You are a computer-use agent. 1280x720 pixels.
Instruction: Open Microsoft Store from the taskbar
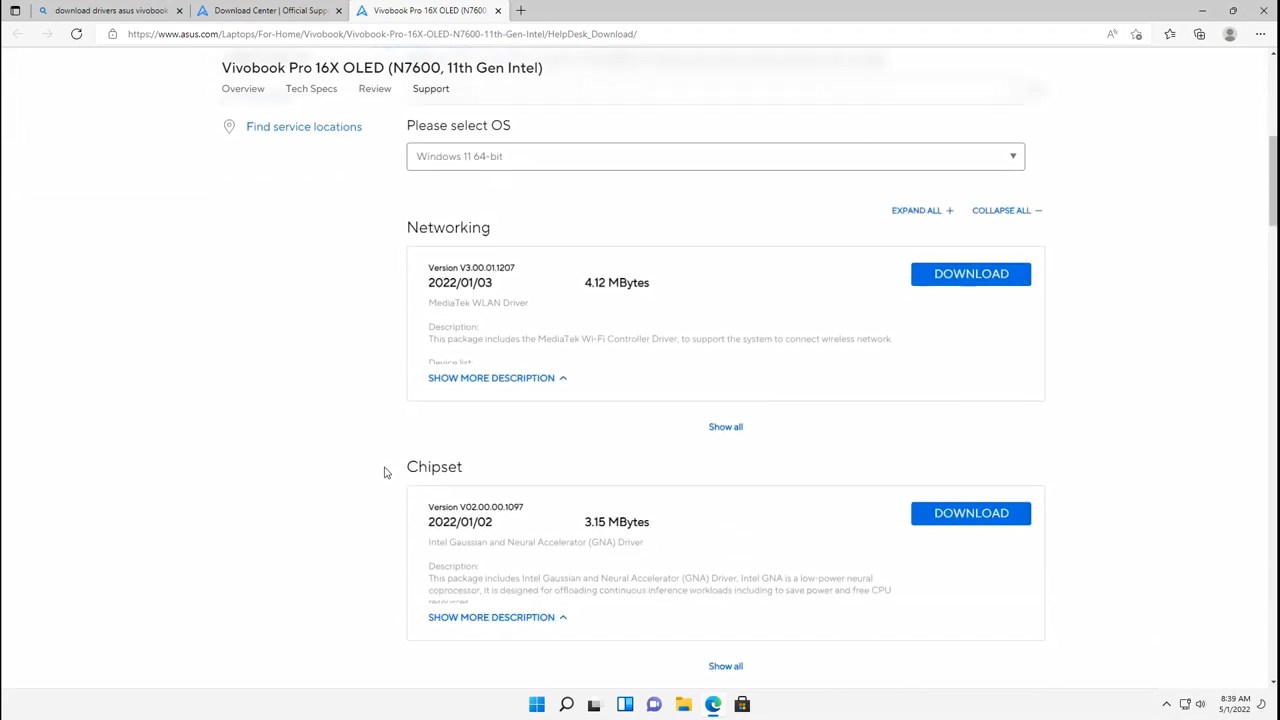pos(742,705)
